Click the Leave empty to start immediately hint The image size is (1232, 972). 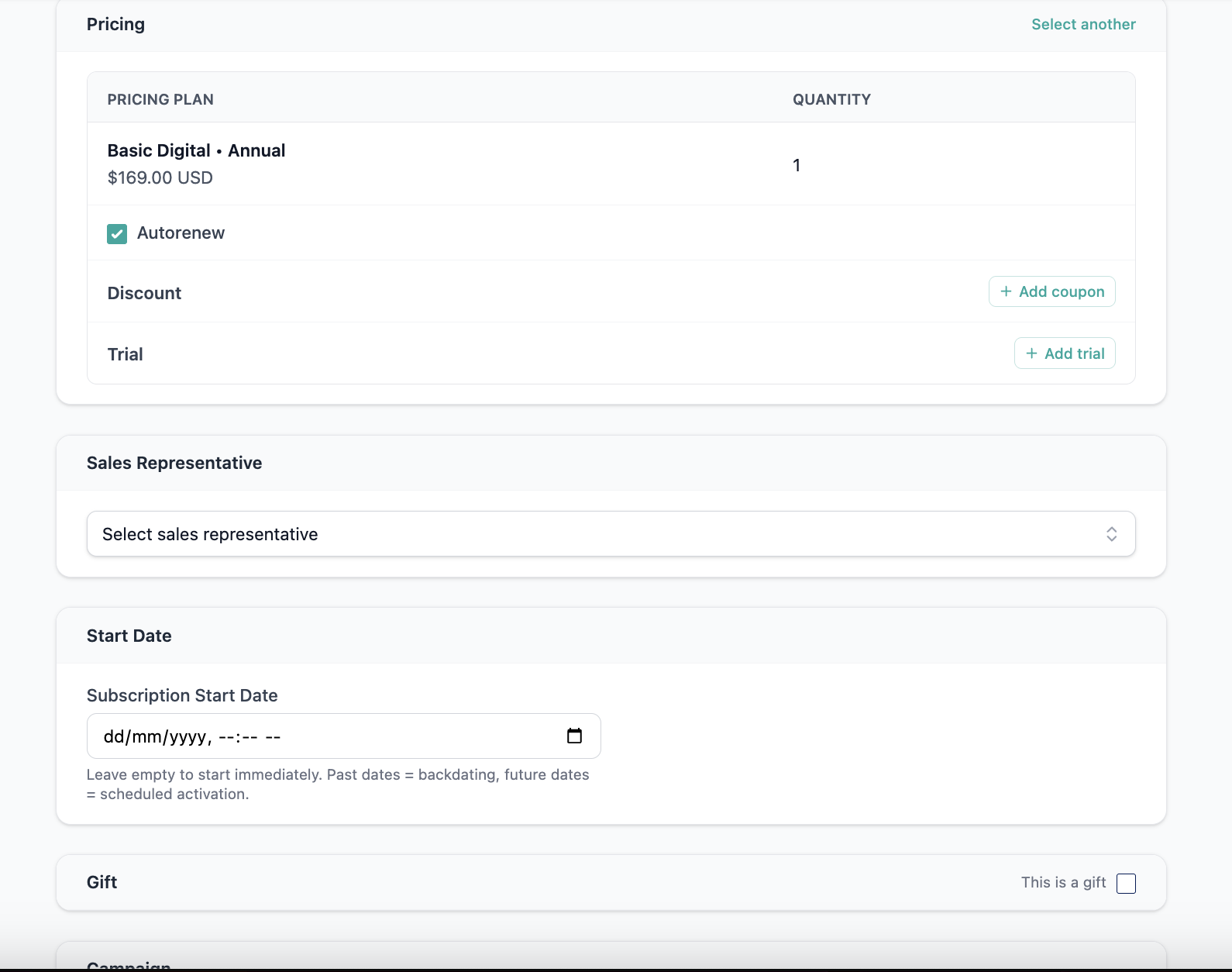click(338, 784)
